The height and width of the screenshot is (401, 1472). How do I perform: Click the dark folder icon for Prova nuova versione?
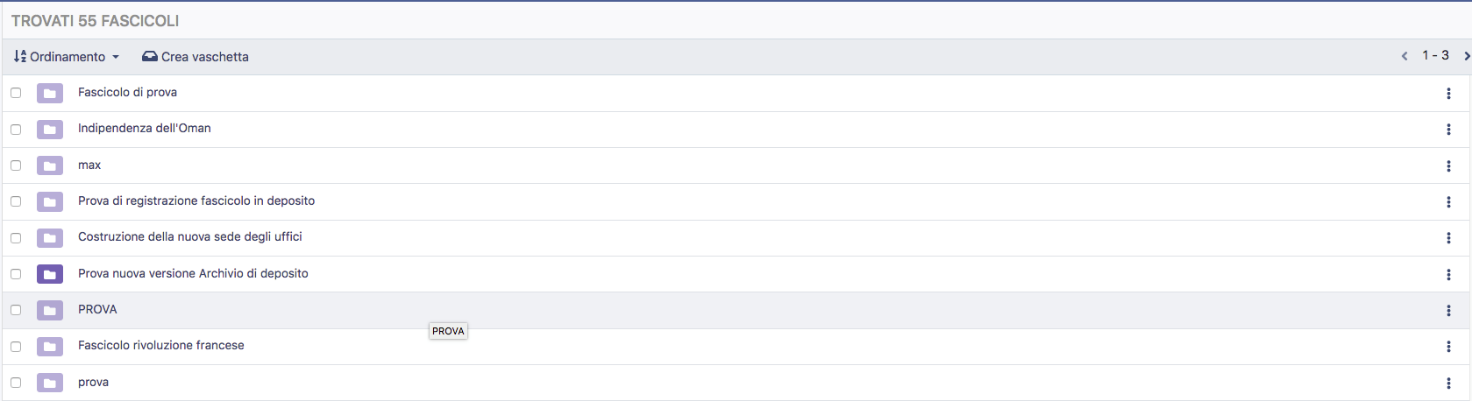(x=49, y=274)
